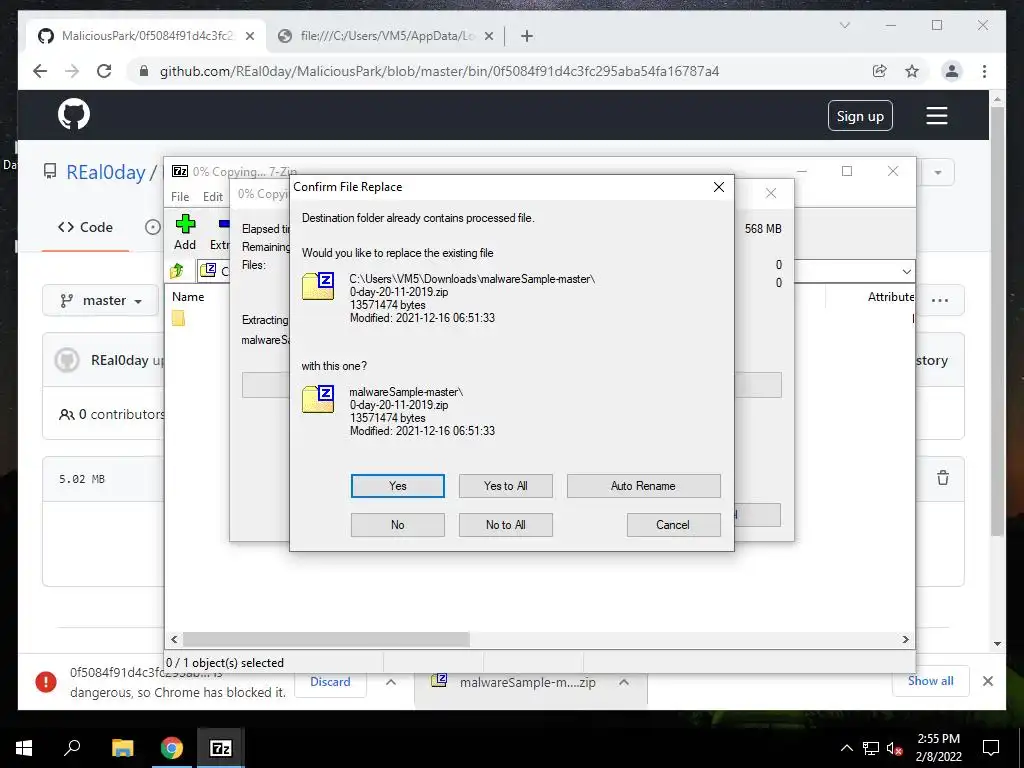Click the GitHub Sign up button
Image resolution: width=1024 pixels, height=768 pixels.
(860, 116)
